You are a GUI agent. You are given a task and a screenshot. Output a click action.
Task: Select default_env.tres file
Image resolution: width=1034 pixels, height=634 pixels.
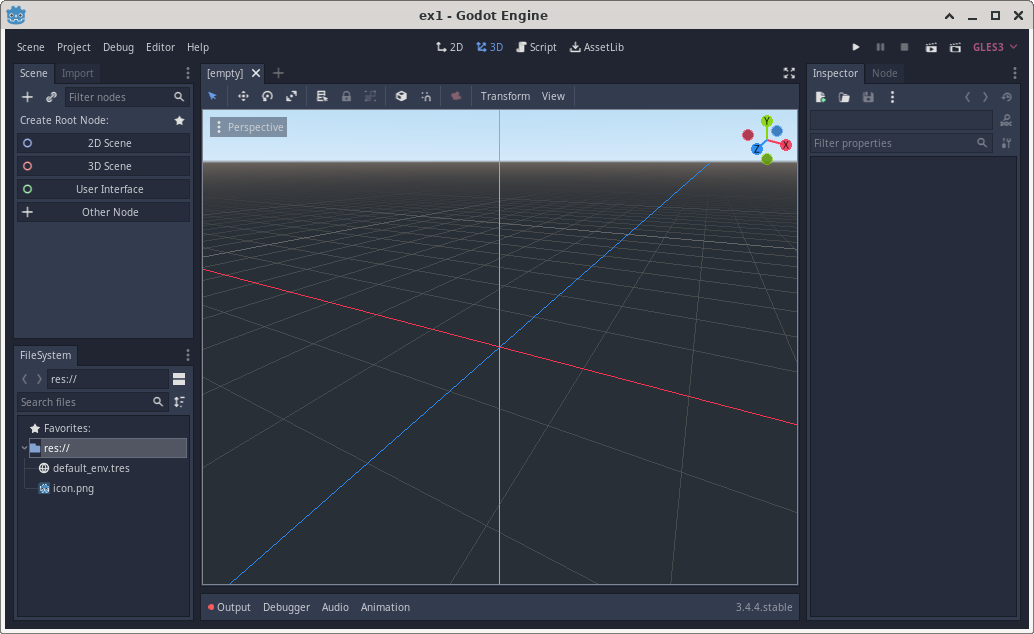tap(91, 468)
